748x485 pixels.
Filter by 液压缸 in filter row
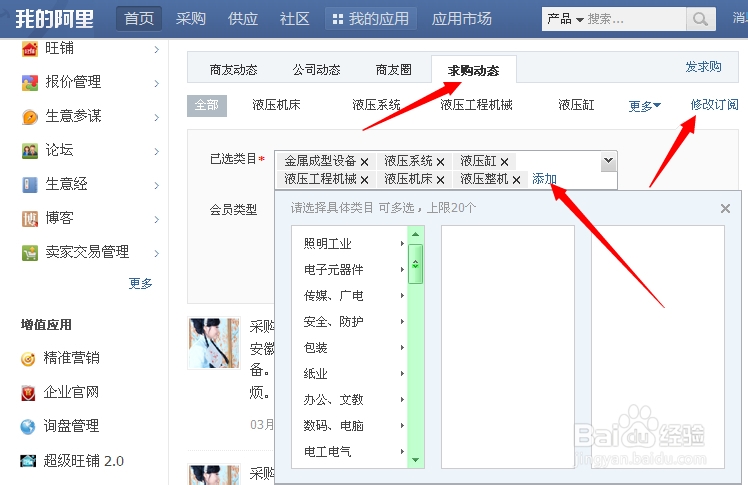tap(576, 105)
